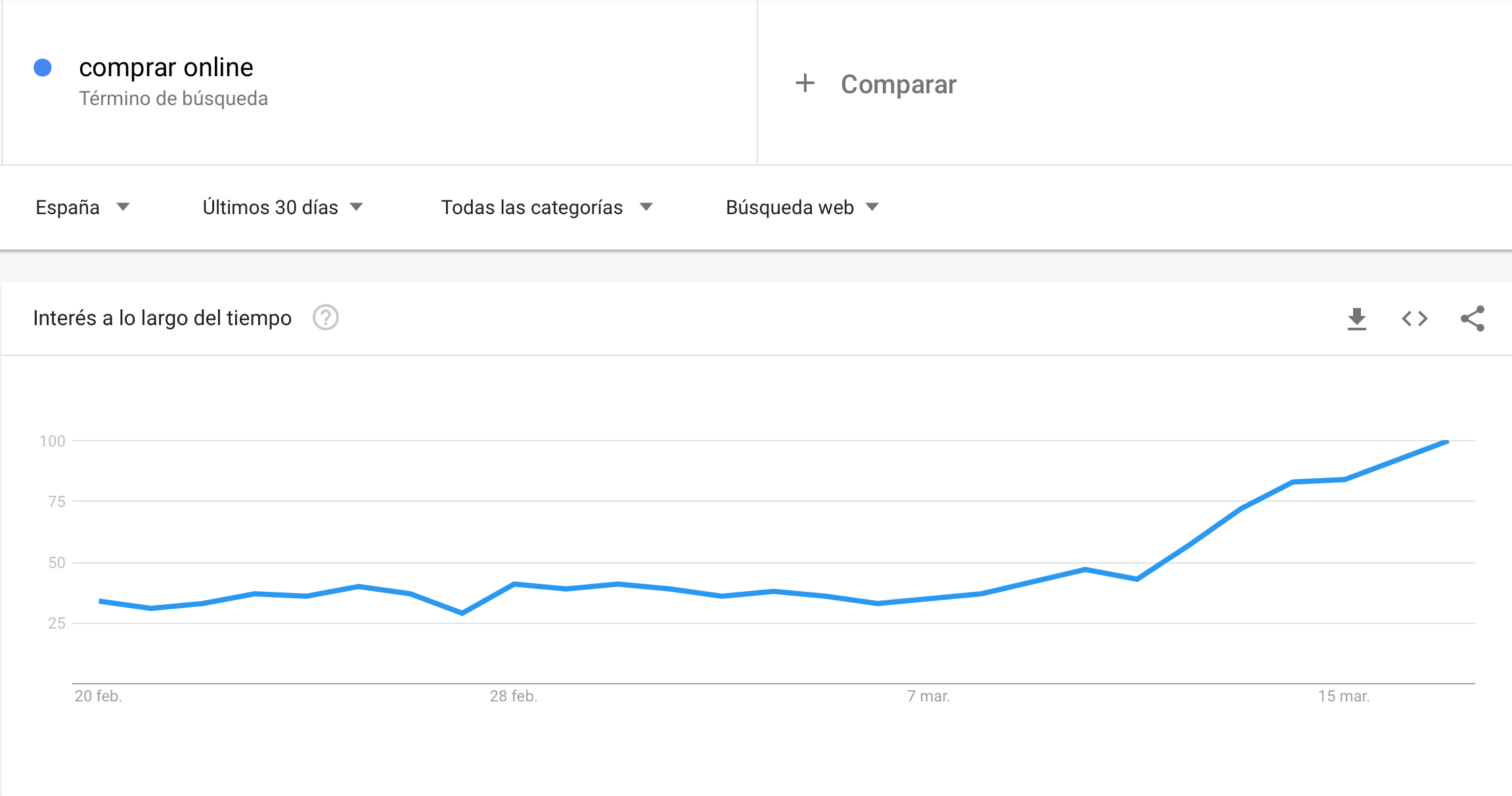Share the Interés a lo largo del tiempo chart
This screenshot has height=796, width=1512.
point(1472,319)
